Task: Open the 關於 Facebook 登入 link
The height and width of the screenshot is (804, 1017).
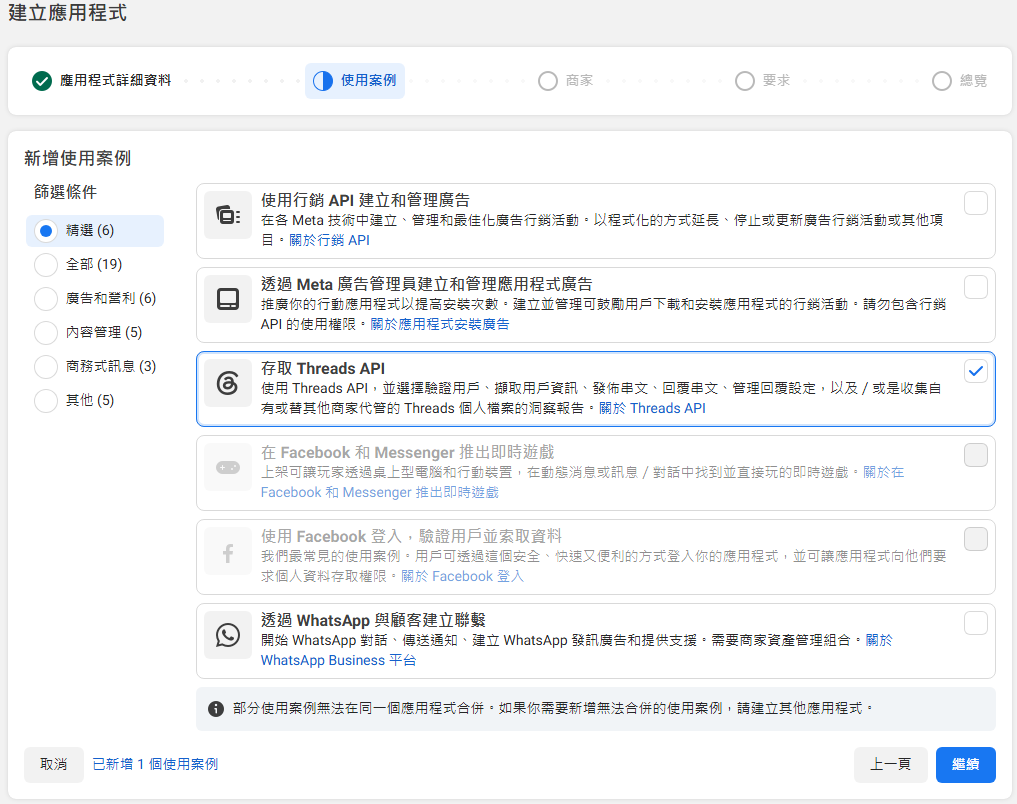Action: click(462, 576)
